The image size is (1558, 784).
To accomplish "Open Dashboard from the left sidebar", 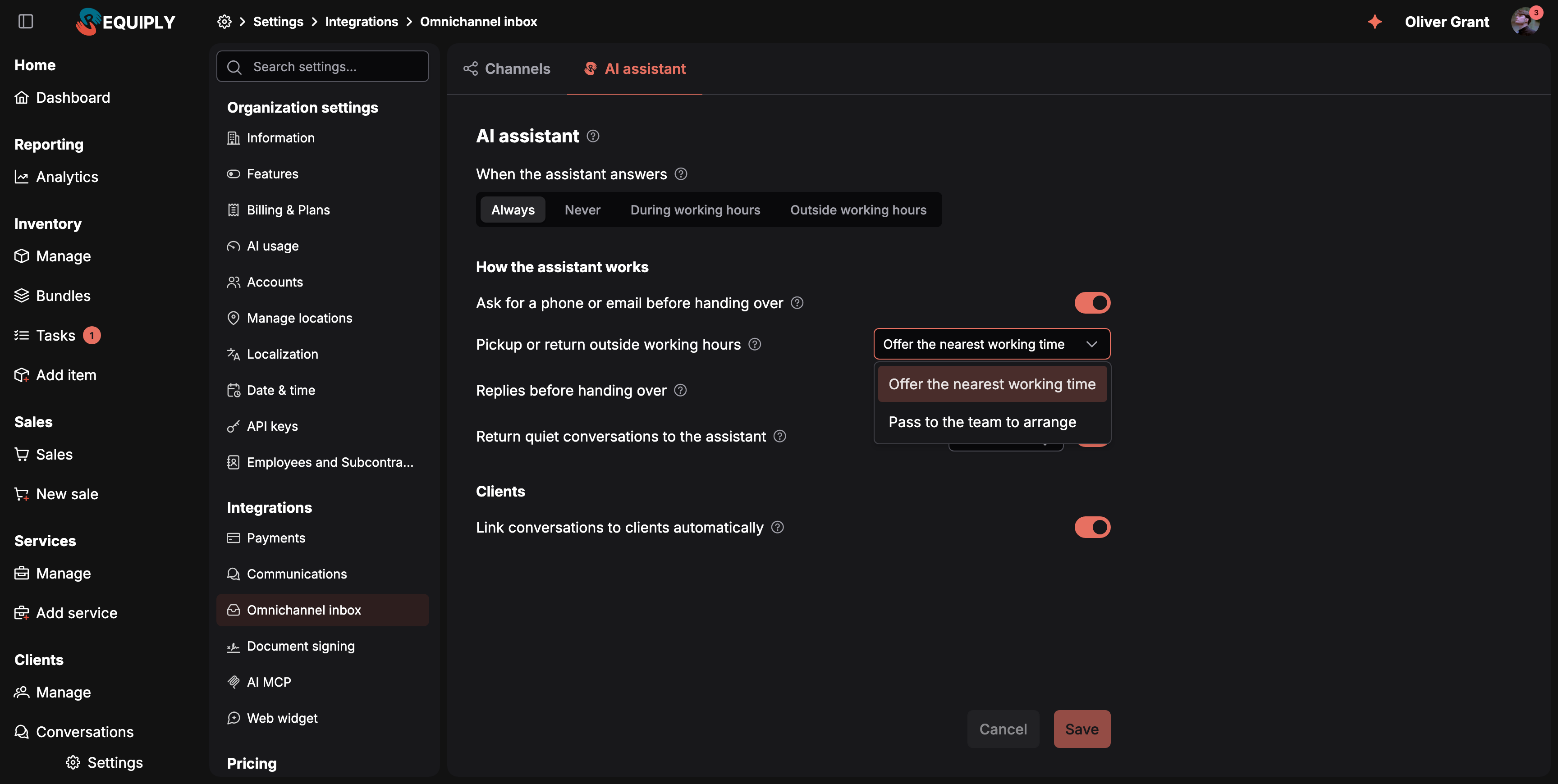I will pyautogui.click(x=62, y=97).
